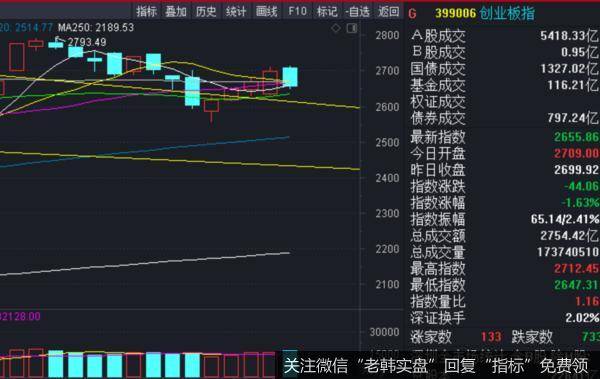Select the 债券成交 797.24亿 row
Screen dimensions: 600x379
(504, 118)
